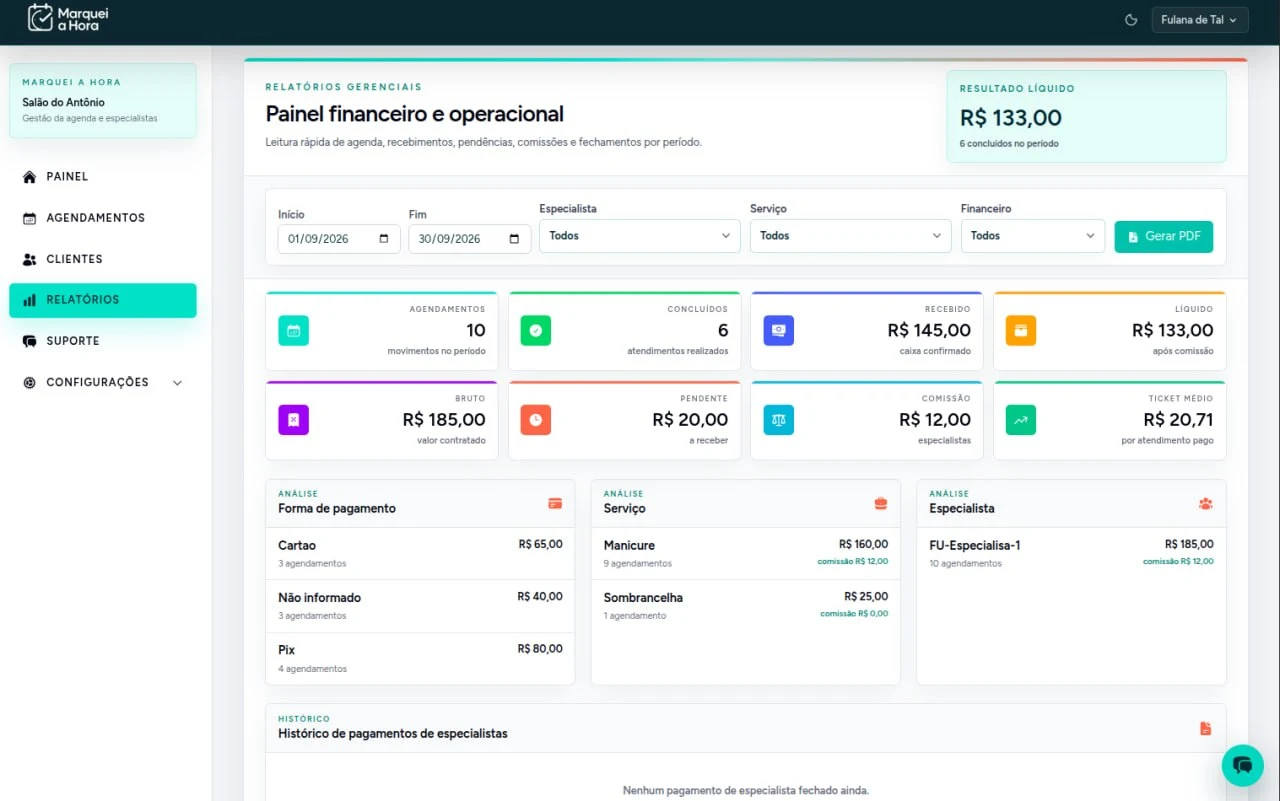
Task: Open the Especialista filter dropdown
Action: pyautogui.click(x=640, y=236)
